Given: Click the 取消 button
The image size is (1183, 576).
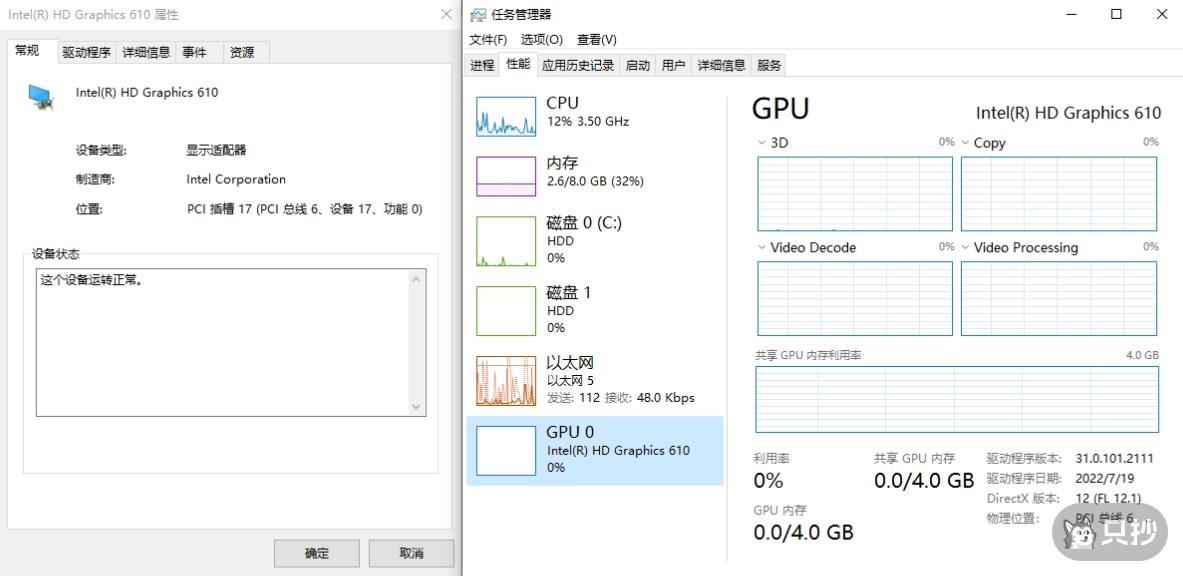Looking at the screenshot, I should click(411, 553).
